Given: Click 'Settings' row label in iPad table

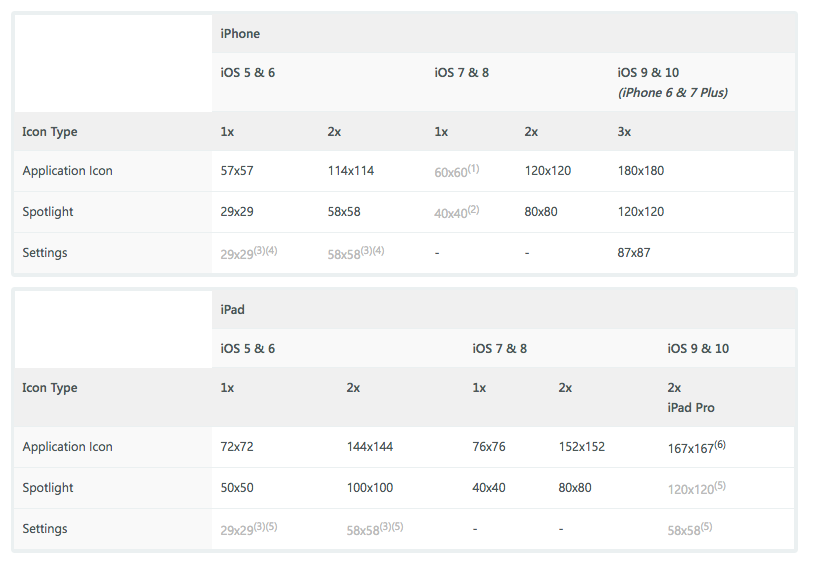Looking at the screenshot, I should [45, 529].
